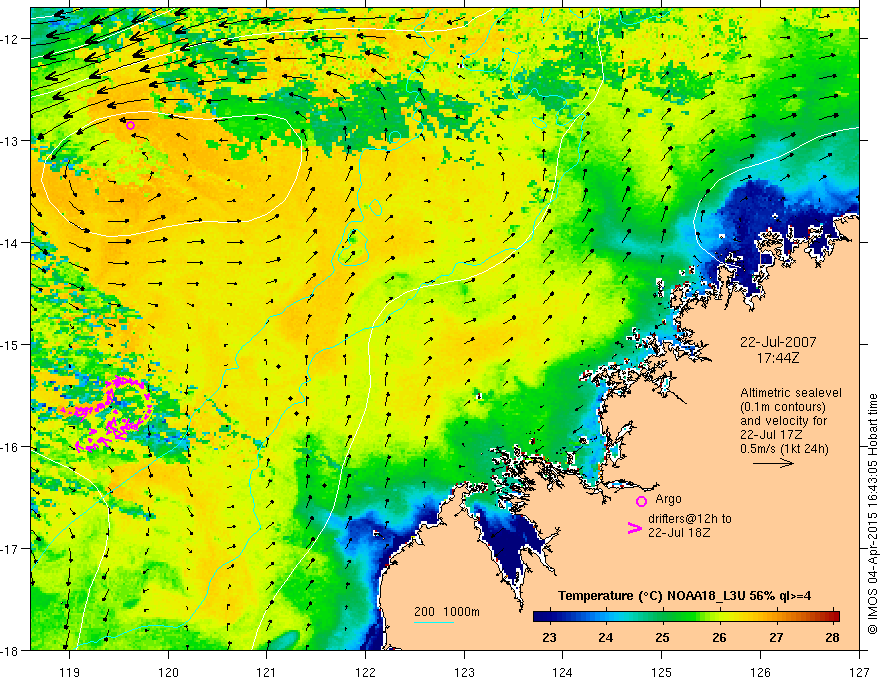Click the 'Argo' legend label

668,499
